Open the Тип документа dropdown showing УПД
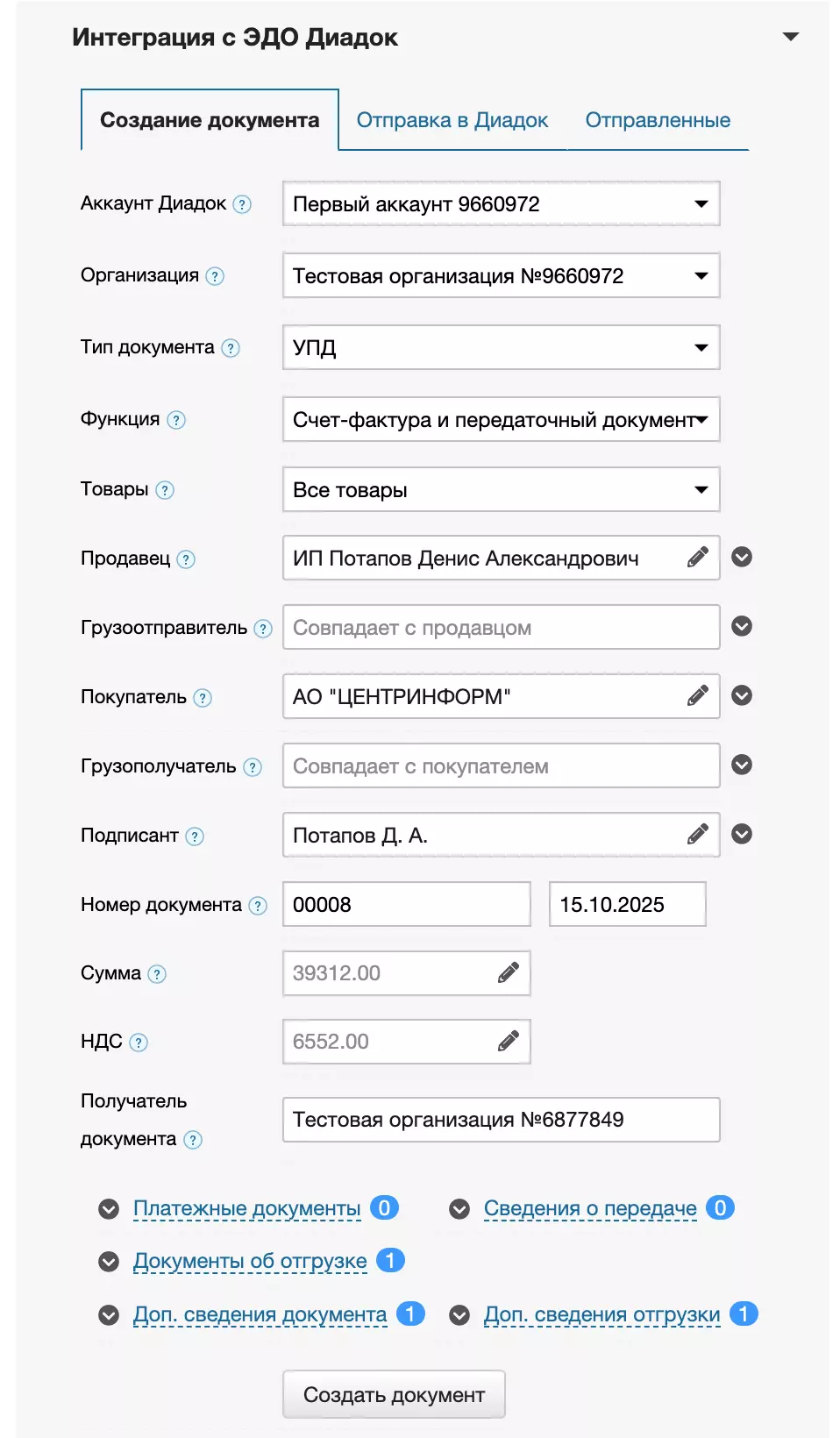Viewport: 840px width, 1438px height. coord(501,348)
